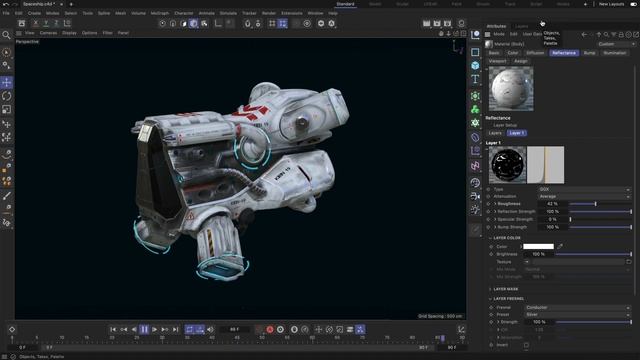Click the New Layouts button
This screenshot has width=640, height=360.
[611, 4]
